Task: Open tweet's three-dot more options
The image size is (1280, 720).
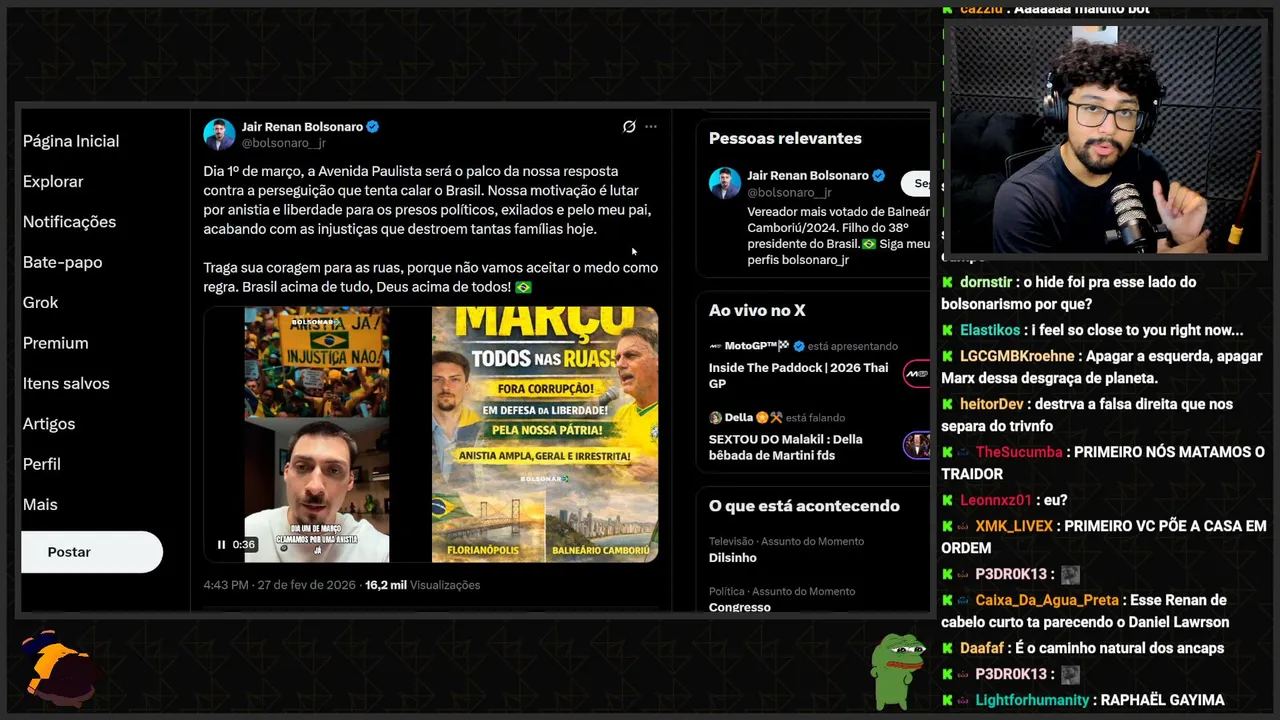Action: (x=651, y=127)
